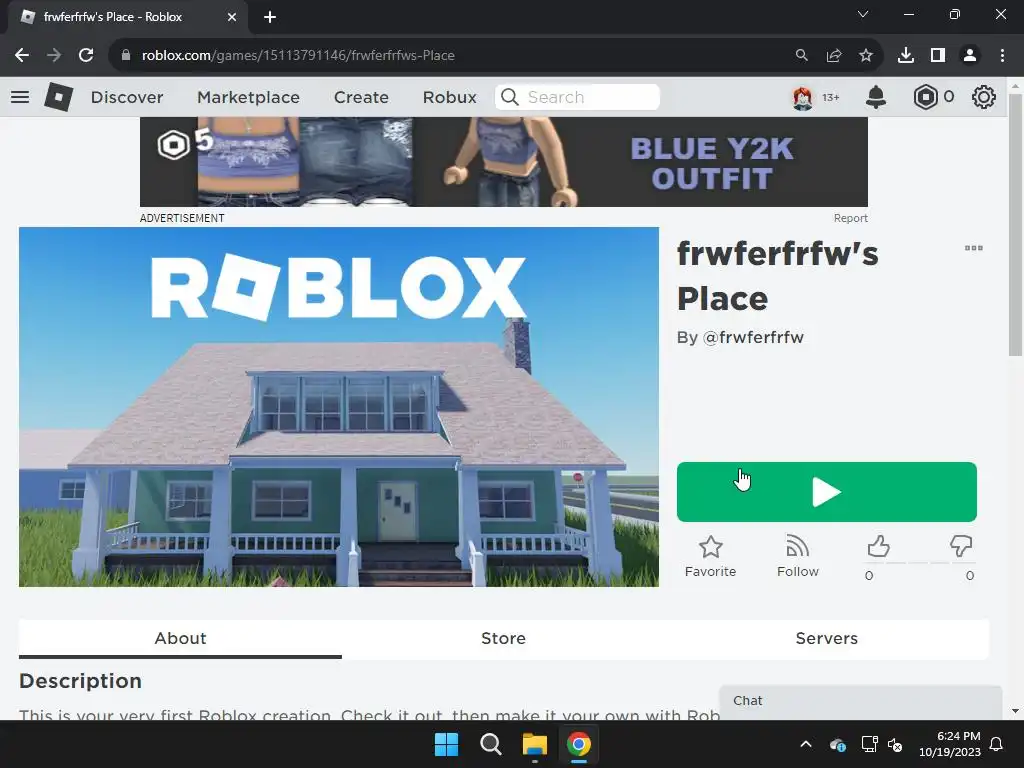Image resolution: width=1024 pixels, height=768 pixels.
Task: Click the address bar URL
Action: click(x=298, y=56)
